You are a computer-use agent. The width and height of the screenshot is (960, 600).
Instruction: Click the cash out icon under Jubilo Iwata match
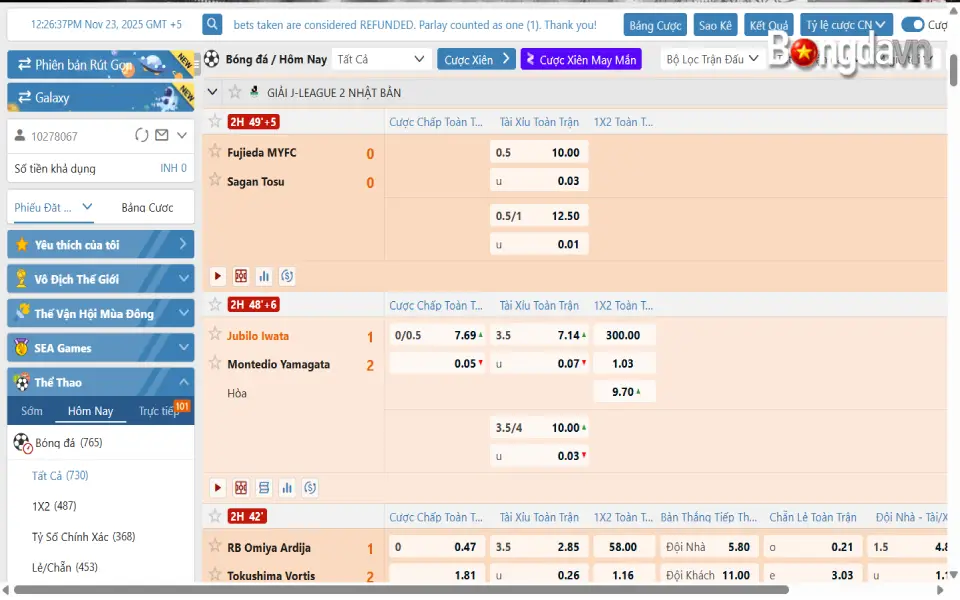click(310, 488)
